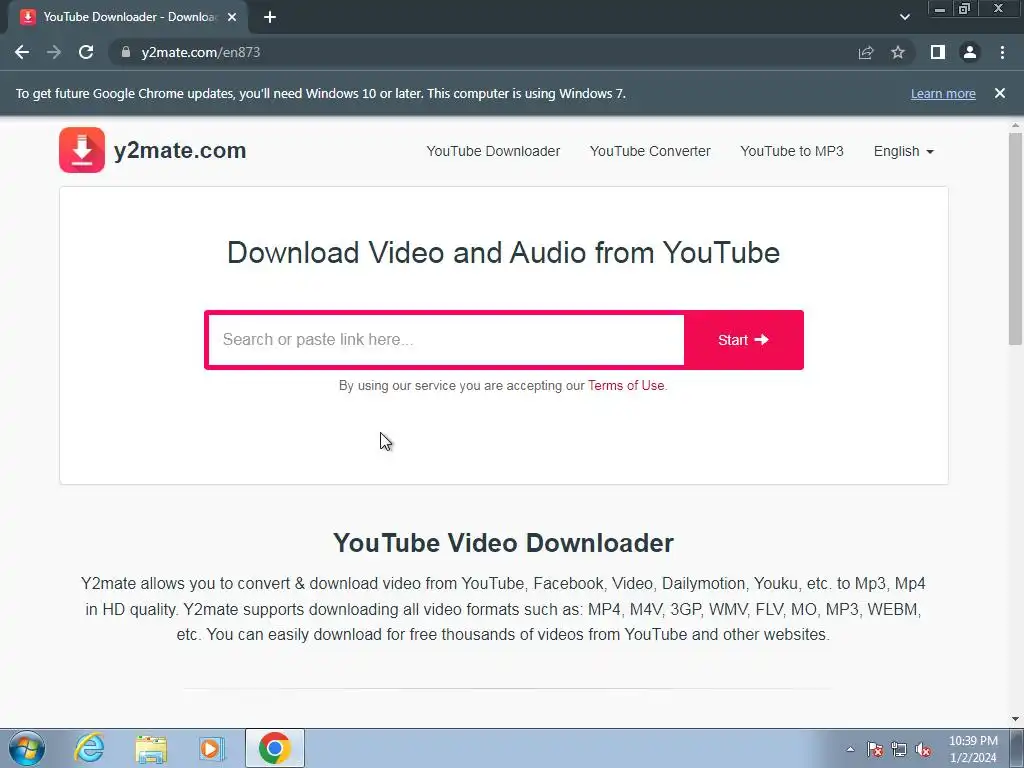
Task: Open the Windows Start button
Action: click(x=27, y=748)
